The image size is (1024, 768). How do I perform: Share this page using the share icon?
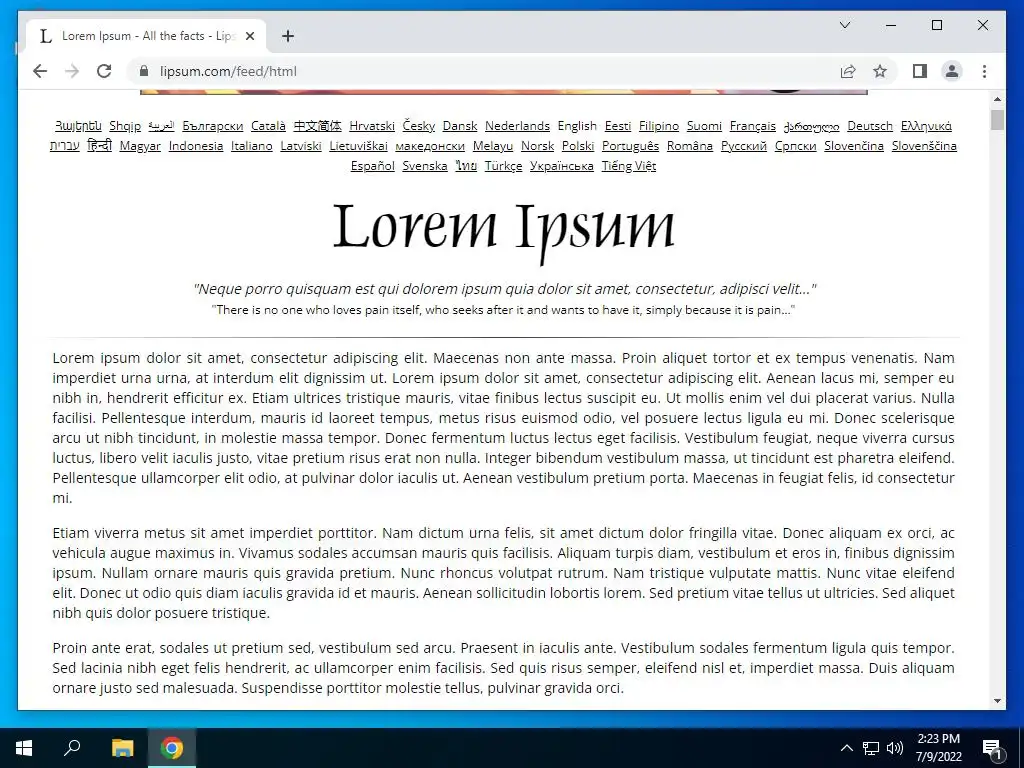tap(848, 71)
